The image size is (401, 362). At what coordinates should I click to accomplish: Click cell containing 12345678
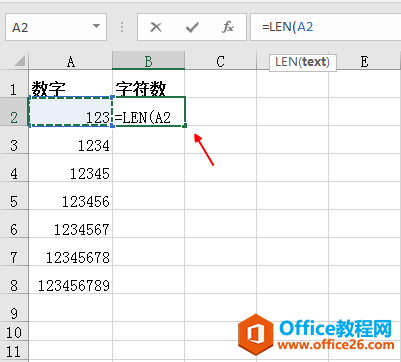[x=71, y=252]
